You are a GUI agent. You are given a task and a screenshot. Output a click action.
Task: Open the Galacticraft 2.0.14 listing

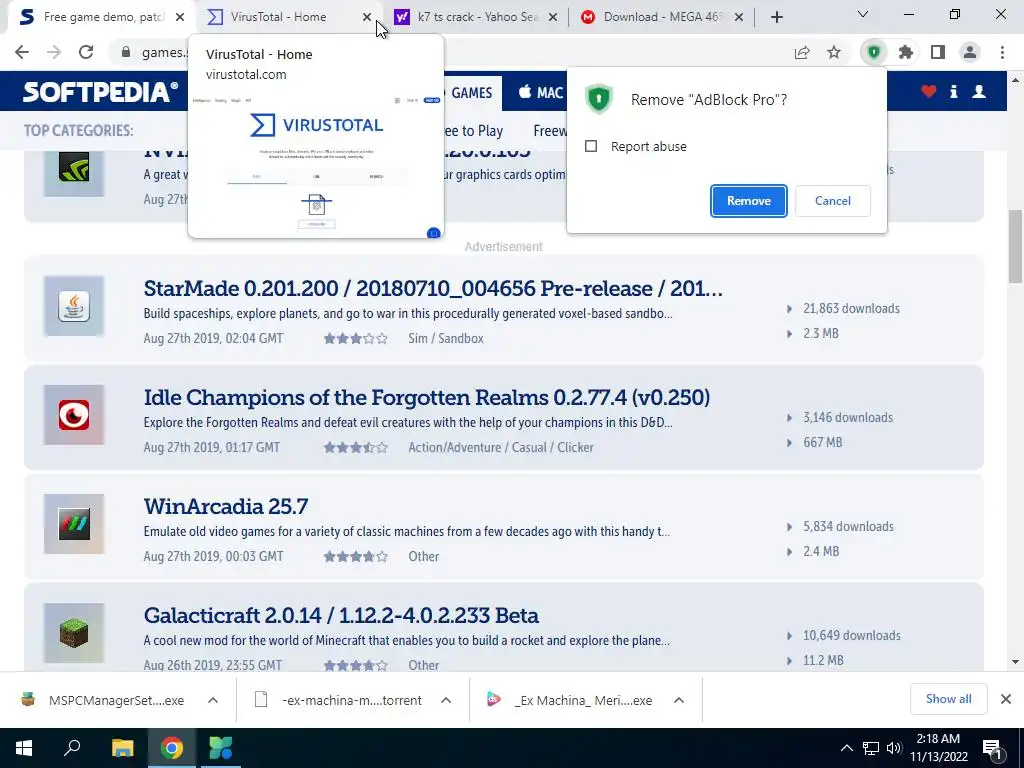pyautogui.click(x=341, y=615)
